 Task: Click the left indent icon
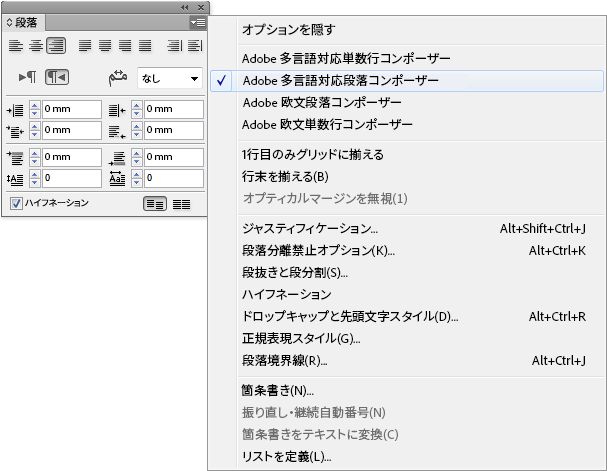click(x=15, y=110)
